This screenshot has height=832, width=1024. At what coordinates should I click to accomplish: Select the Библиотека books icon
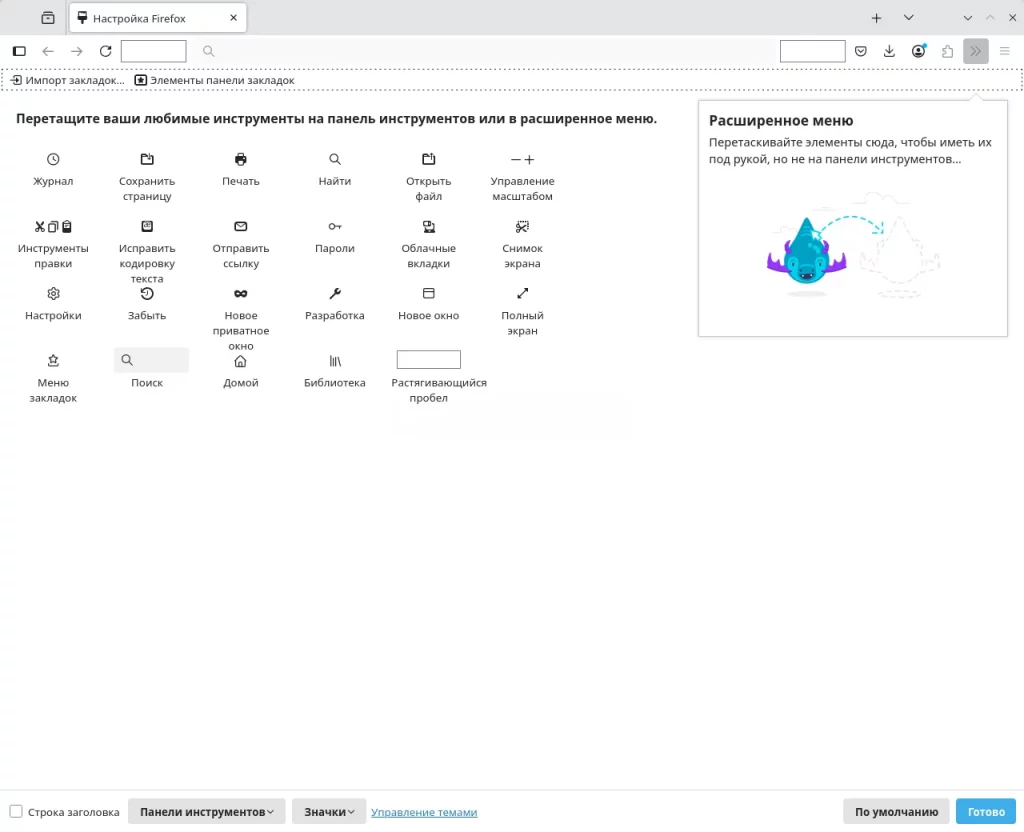334,360
